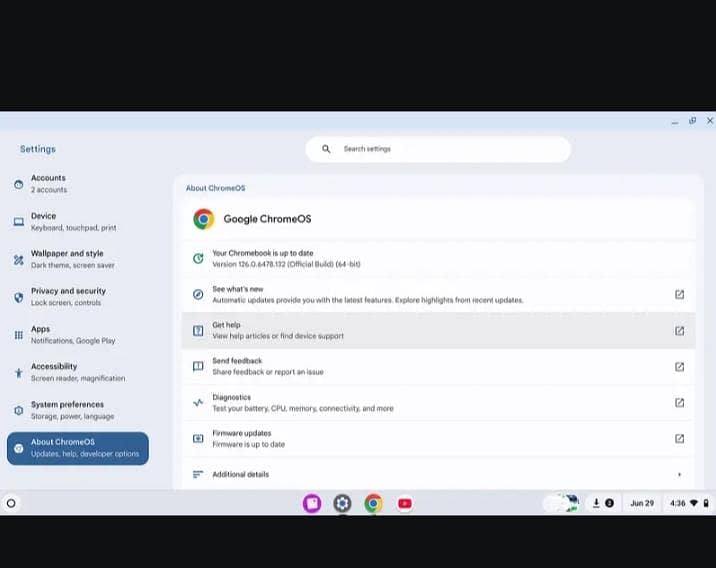
Task: Click the Accounts avatar icon
Action: tap(18, 184)
